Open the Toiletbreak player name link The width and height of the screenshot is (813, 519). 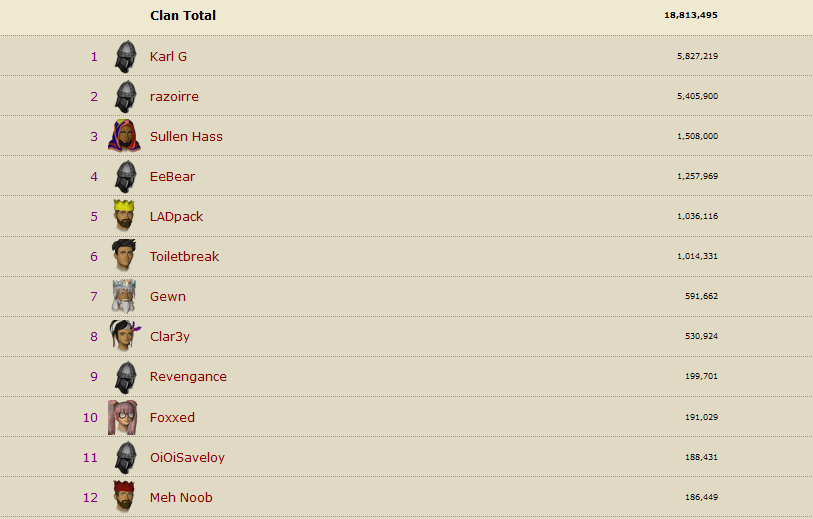click(184, 257)
